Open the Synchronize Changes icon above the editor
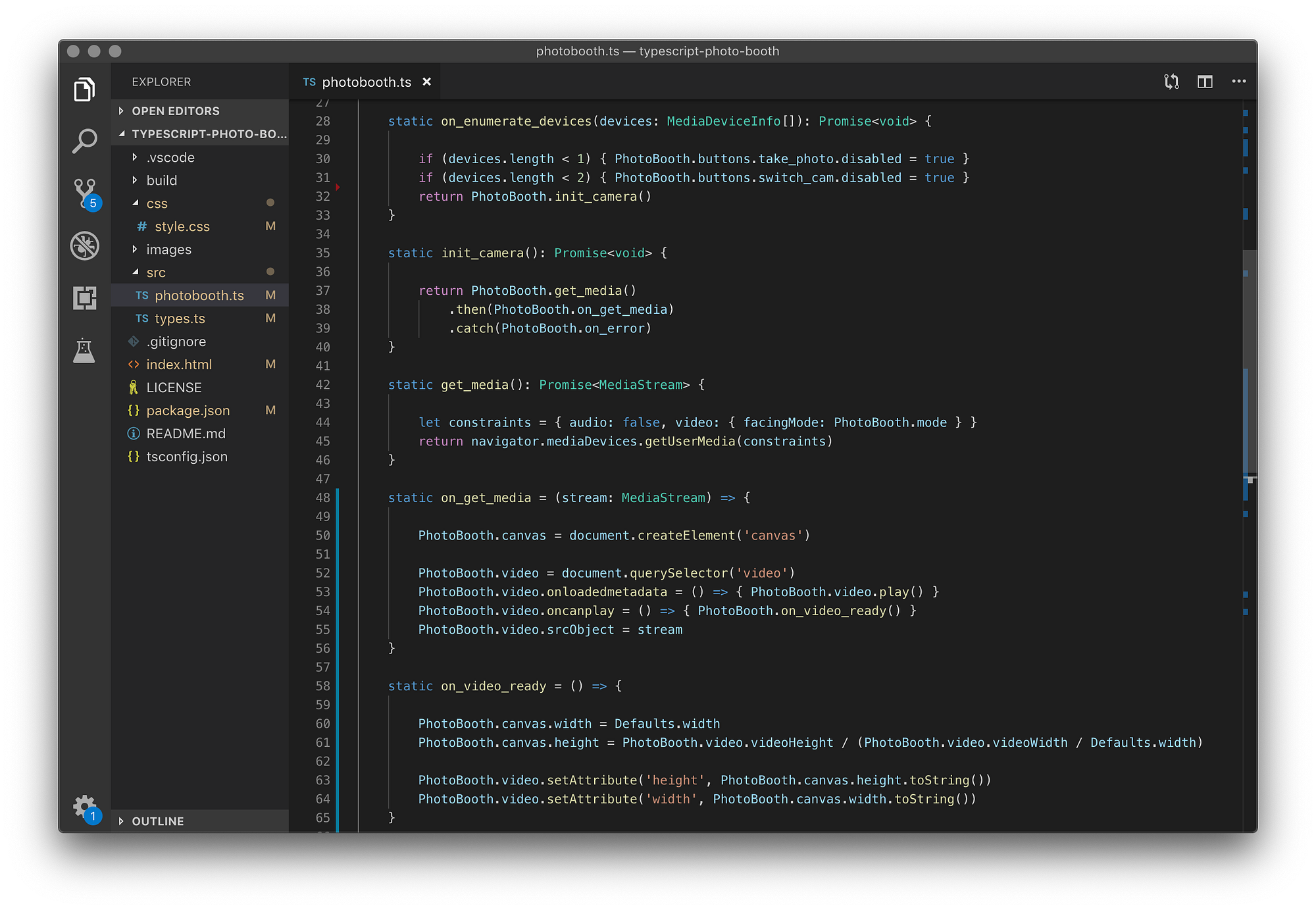1316x910 pixels. (1171, 81)
